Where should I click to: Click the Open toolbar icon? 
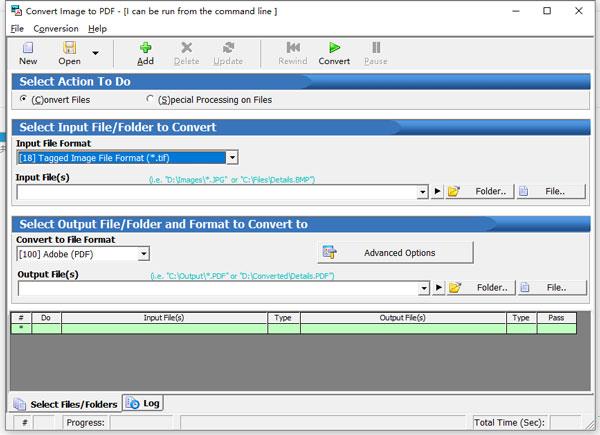click(69, 48)
